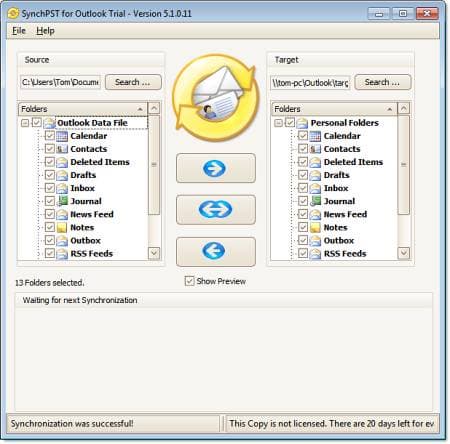Select the Notes icon in Source folders
450x444 pixels.
coord(62,227)
